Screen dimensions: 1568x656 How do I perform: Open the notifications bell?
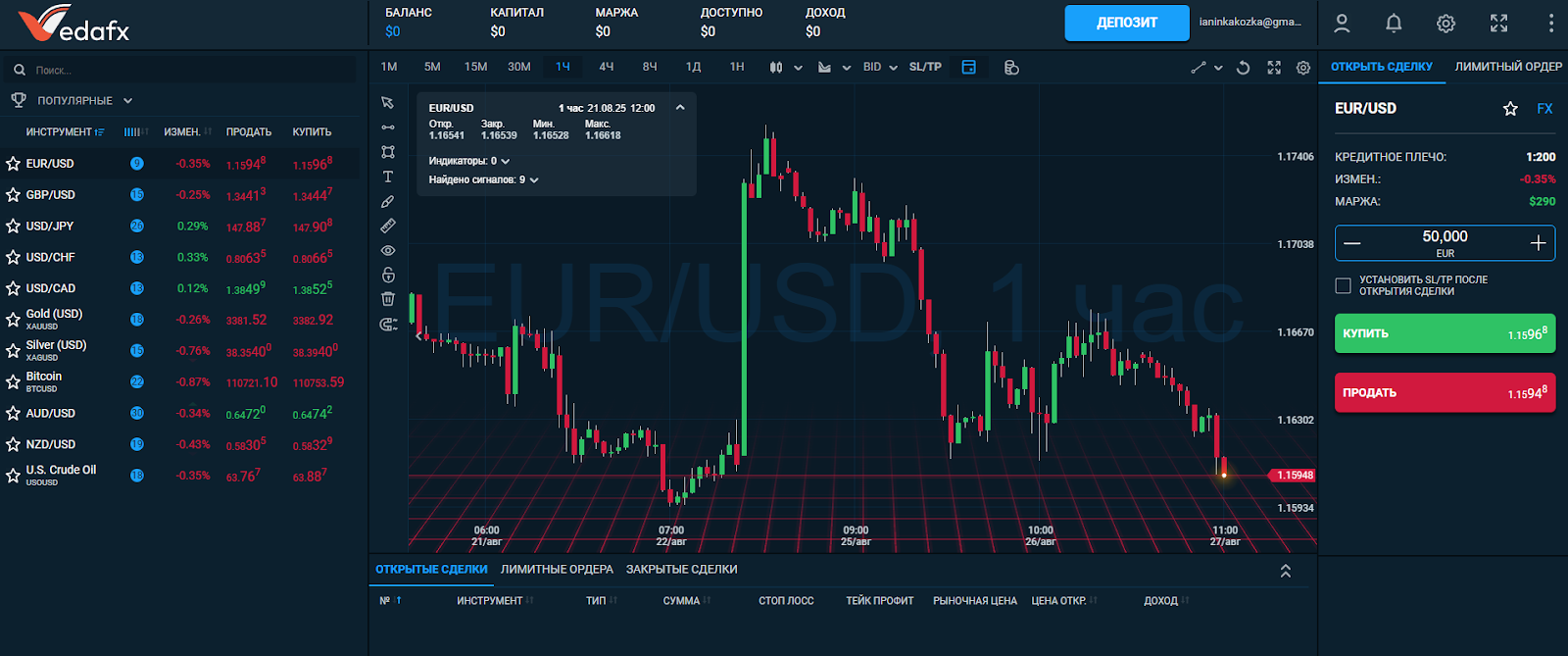(x=1394, y=23)
